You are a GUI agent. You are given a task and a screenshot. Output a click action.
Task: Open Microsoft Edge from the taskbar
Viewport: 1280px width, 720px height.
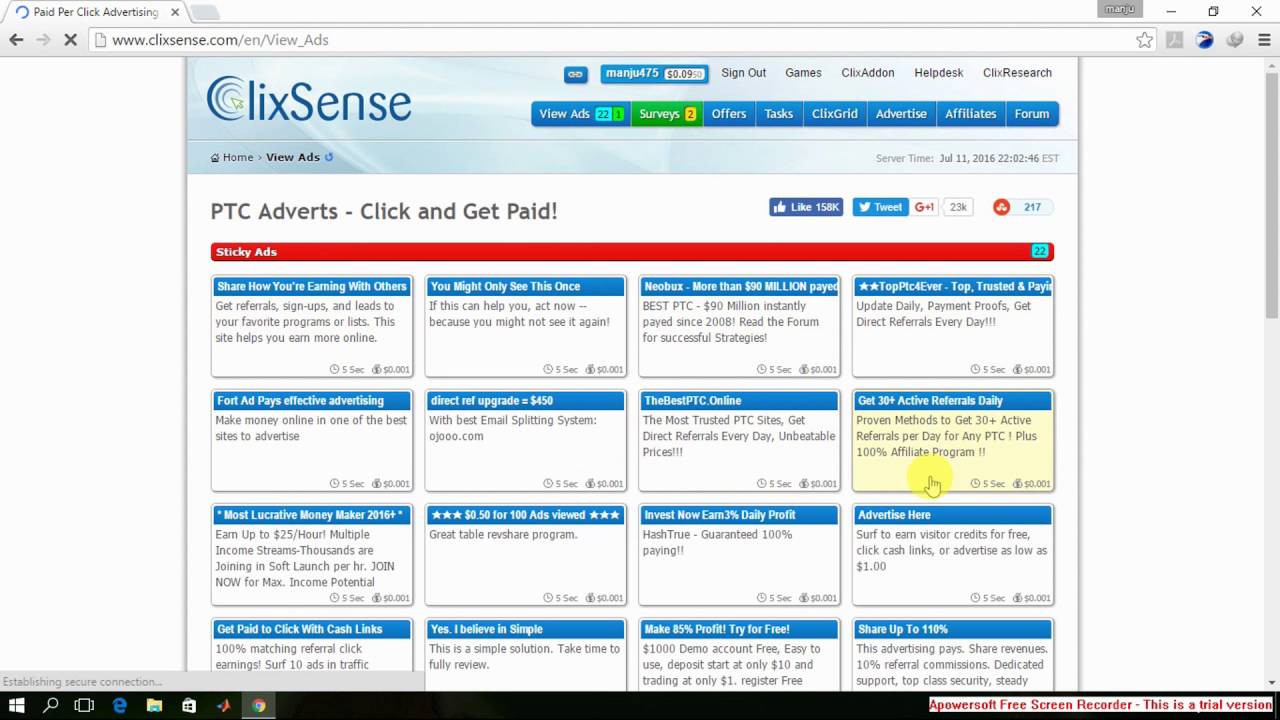pos(120,705)
